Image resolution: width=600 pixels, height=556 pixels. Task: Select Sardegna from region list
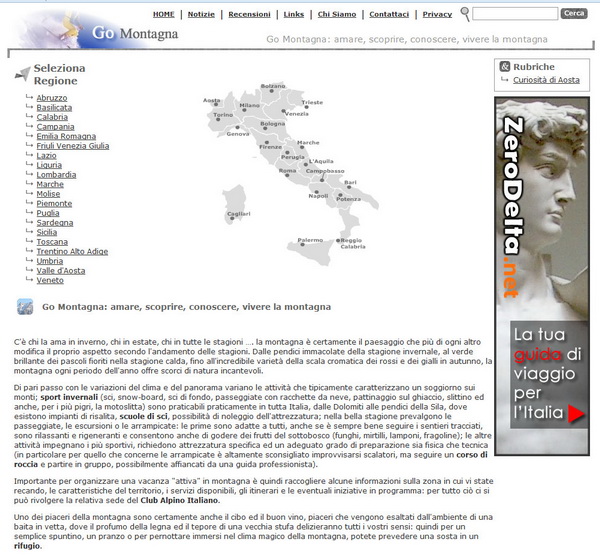click(x=55, y=223)
